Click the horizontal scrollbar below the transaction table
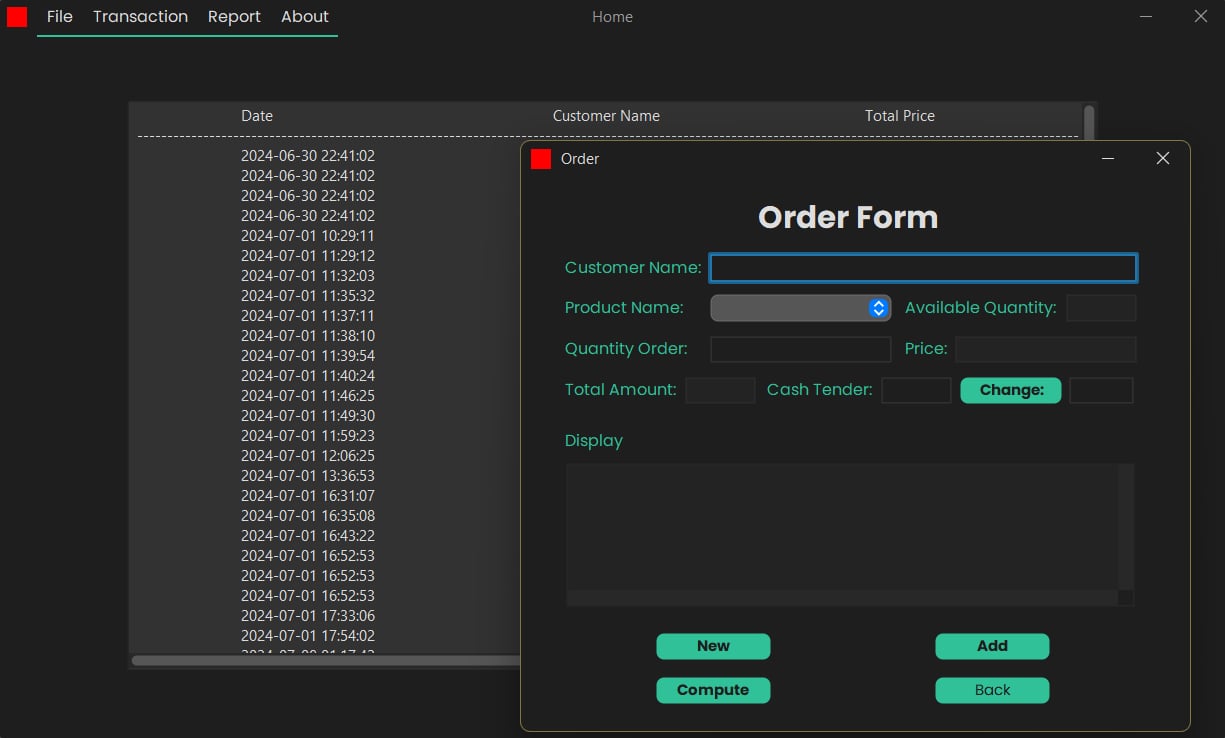Viewport: 1225px width, 738px height. pos(320,660)
